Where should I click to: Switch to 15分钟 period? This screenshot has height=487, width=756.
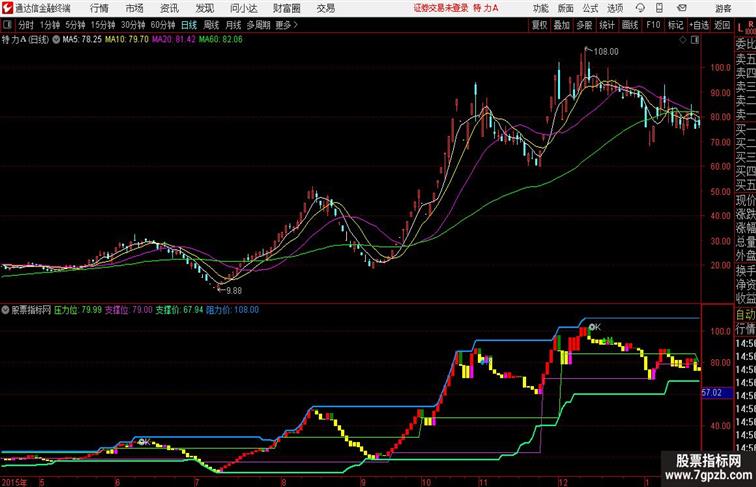[103, 25]
